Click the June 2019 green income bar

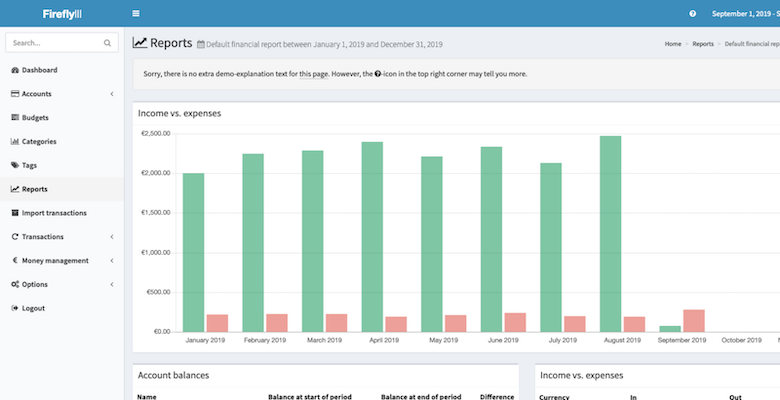[491, 239]
